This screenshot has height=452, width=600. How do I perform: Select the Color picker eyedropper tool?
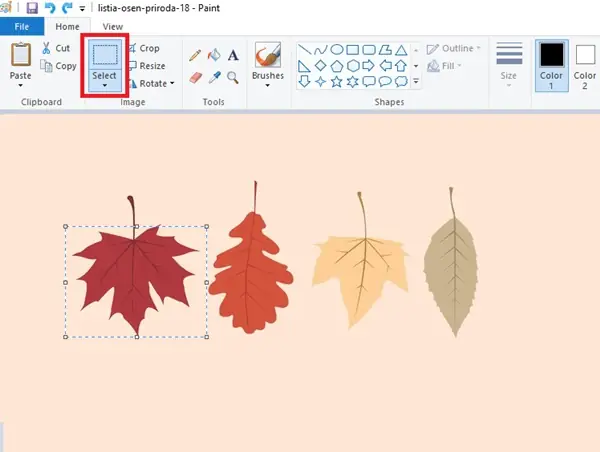(x=214, y=78)
